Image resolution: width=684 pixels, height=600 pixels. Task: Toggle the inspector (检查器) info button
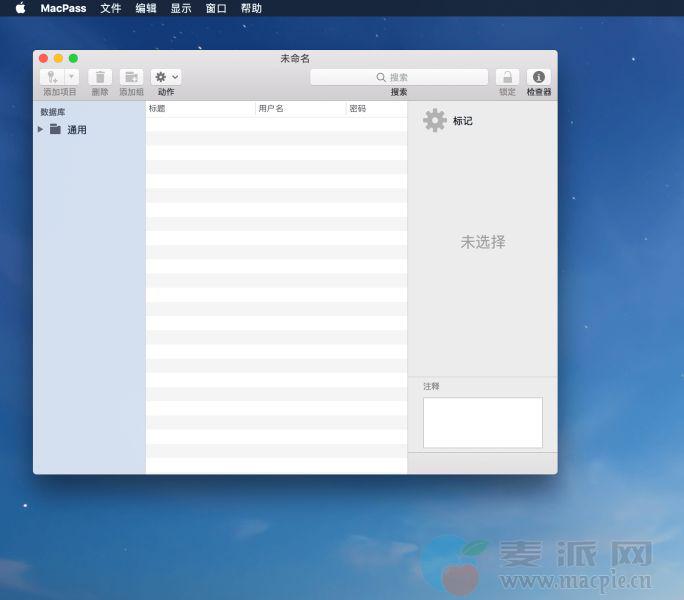539,77
